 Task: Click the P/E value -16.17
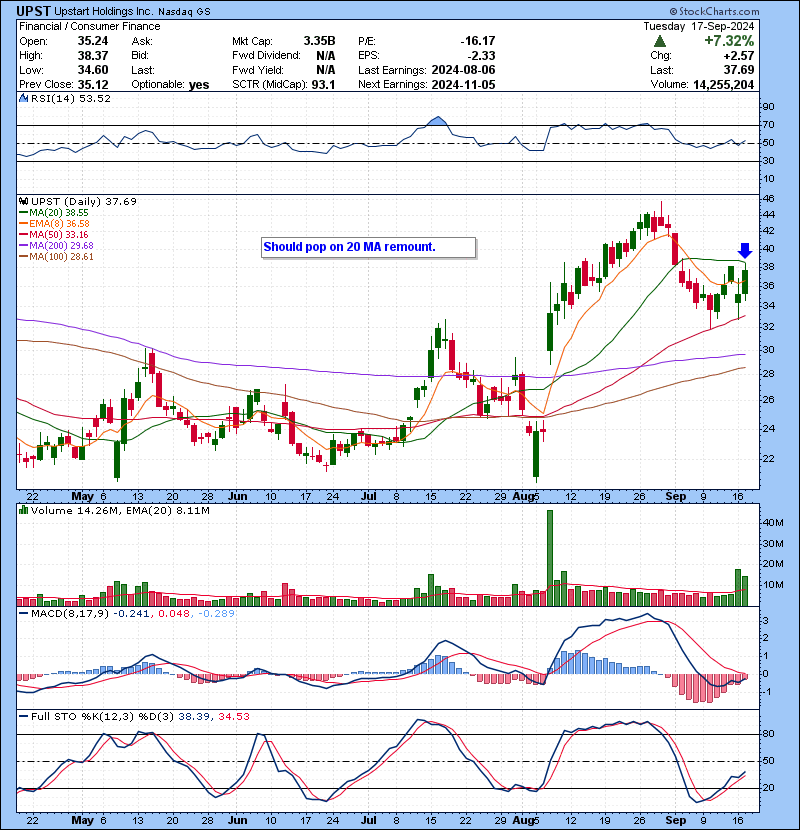(x=478, y=41)
